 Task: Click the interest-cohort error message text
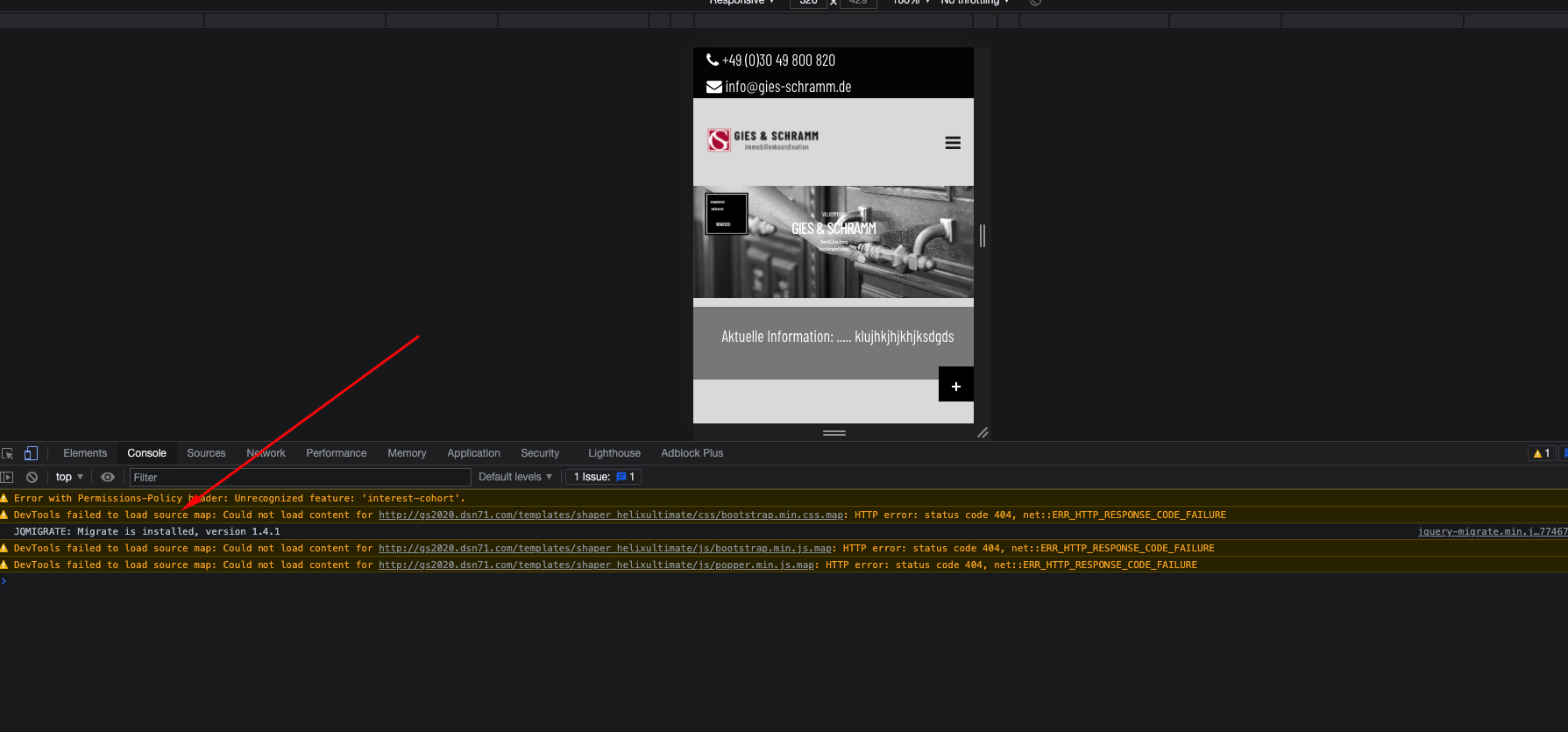tap(239, 498)
